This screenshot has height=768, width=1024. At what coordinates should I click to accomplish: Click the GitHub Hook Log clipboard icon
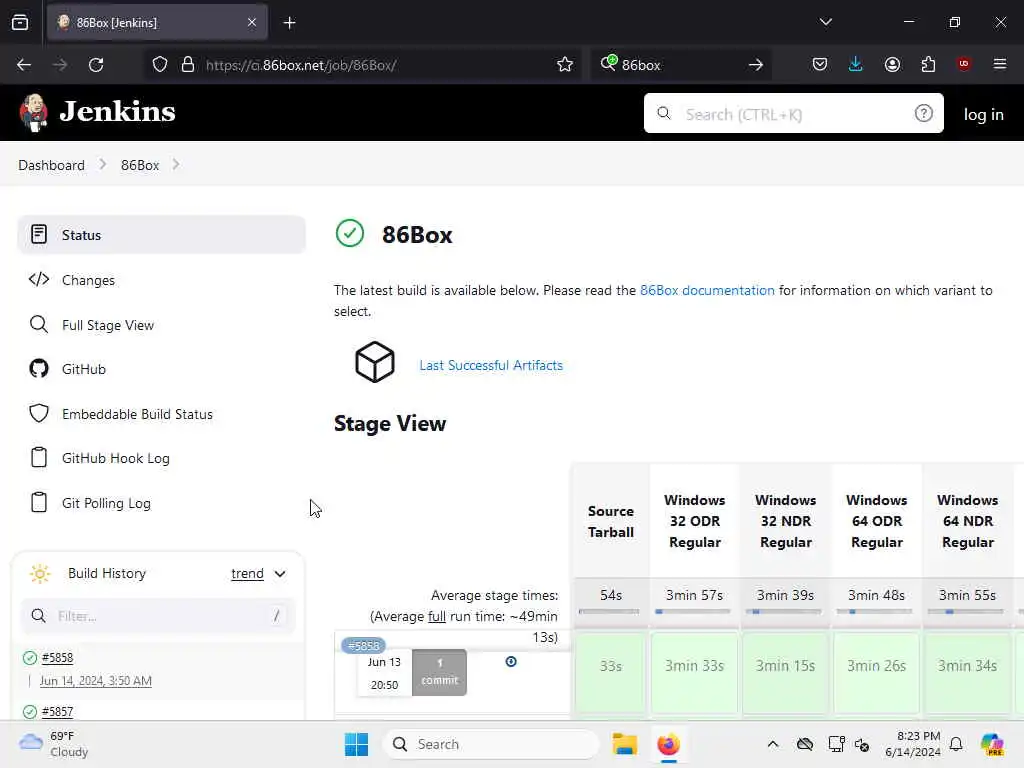tap(39, 457)
